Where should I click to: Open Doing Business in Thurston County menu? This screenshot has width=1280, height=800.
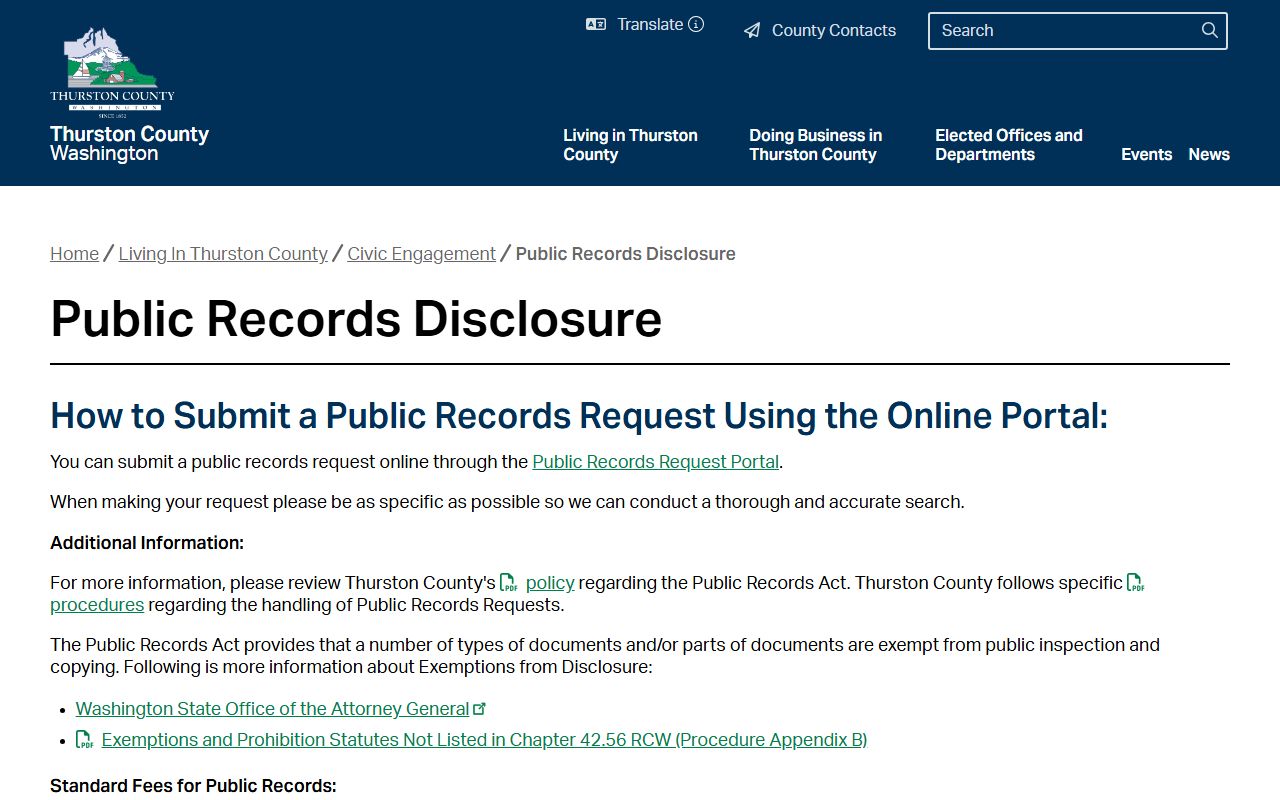click(815, 145)
